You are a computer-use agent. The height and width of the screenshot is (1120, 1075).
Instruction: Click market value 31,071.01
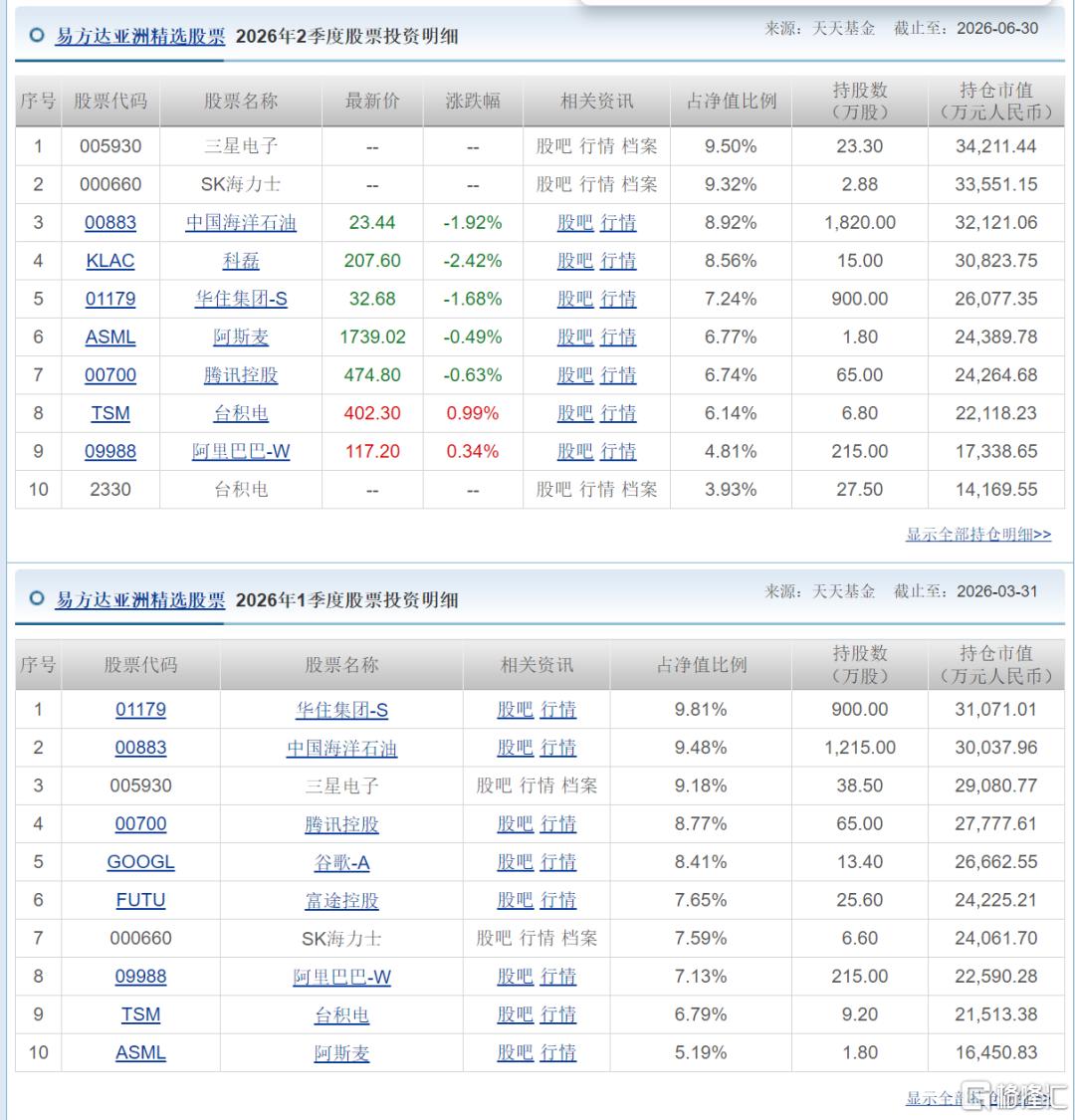click(x=995, y=709)
